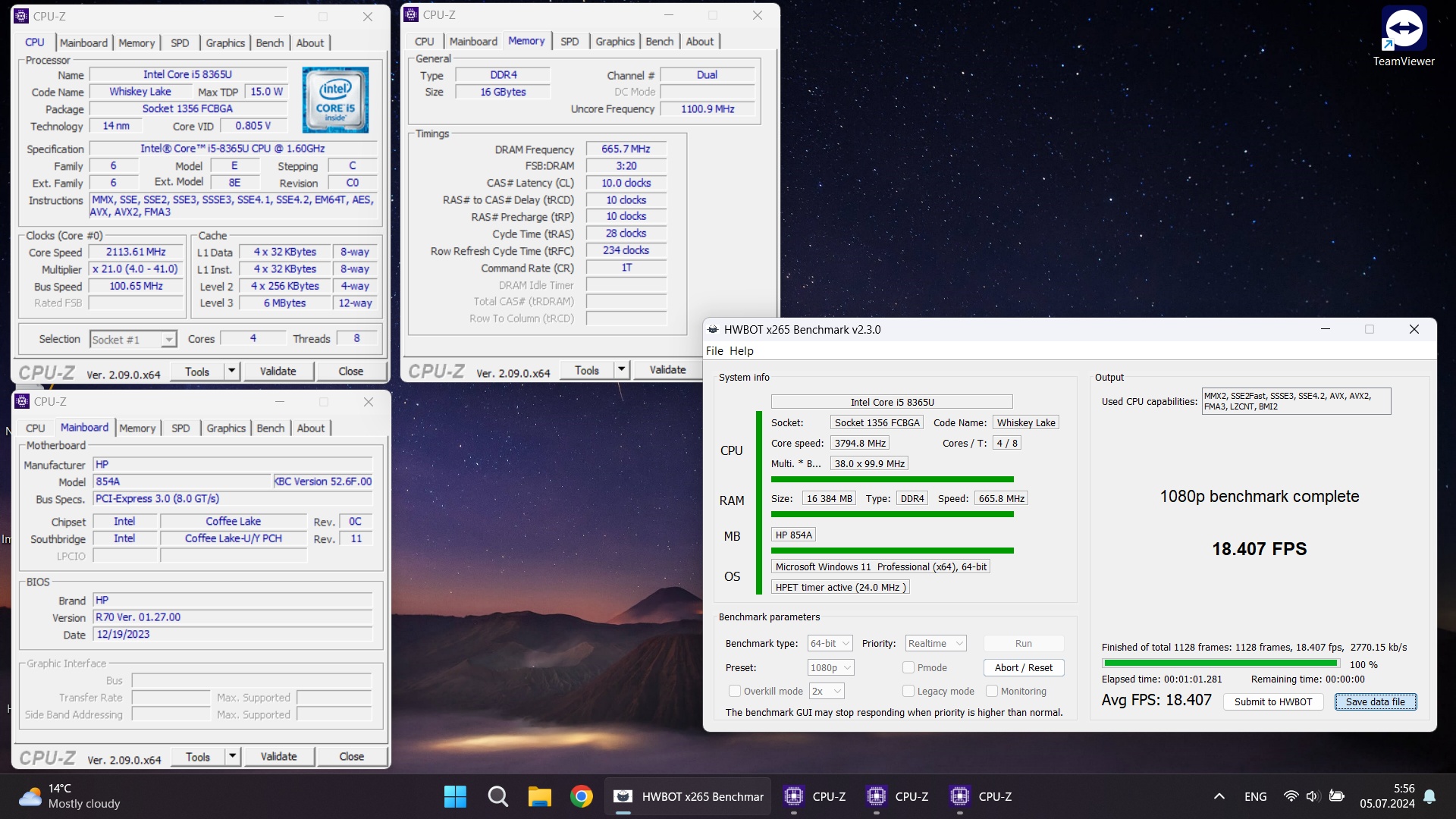The image size is (1456, 819).
Task: Switch to second CPU-Z taskbar item
Action: [x=898, y=796]
